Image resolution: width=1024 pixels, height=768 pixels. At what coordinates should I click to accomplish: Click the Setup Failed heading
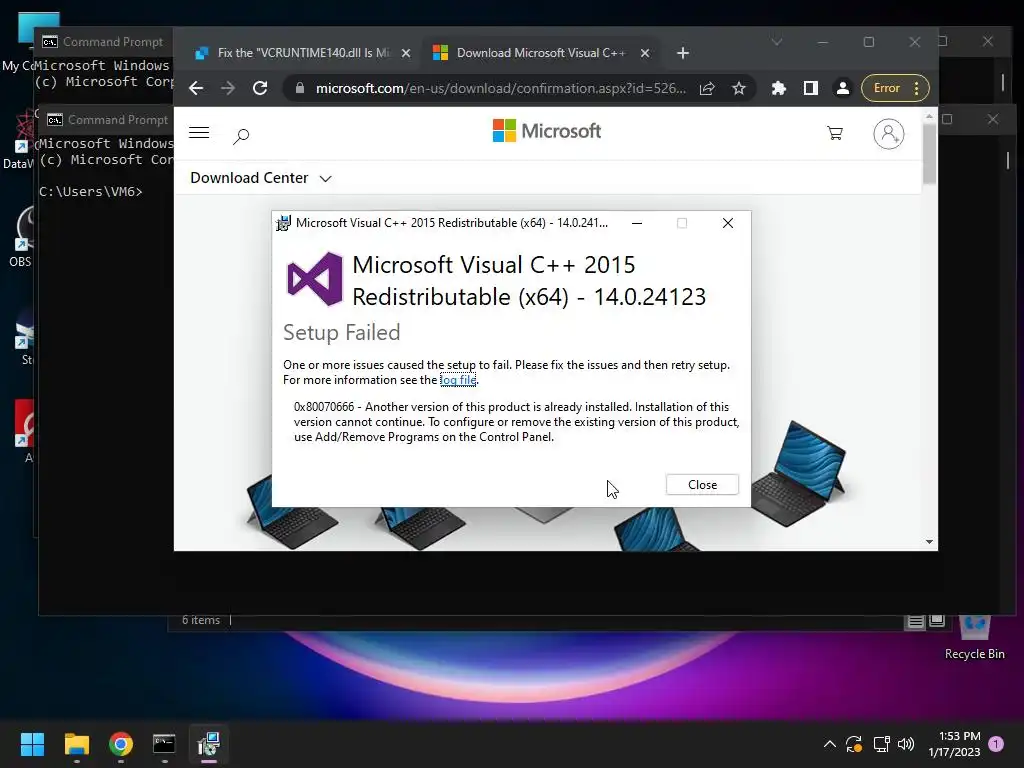coord(342,332)
